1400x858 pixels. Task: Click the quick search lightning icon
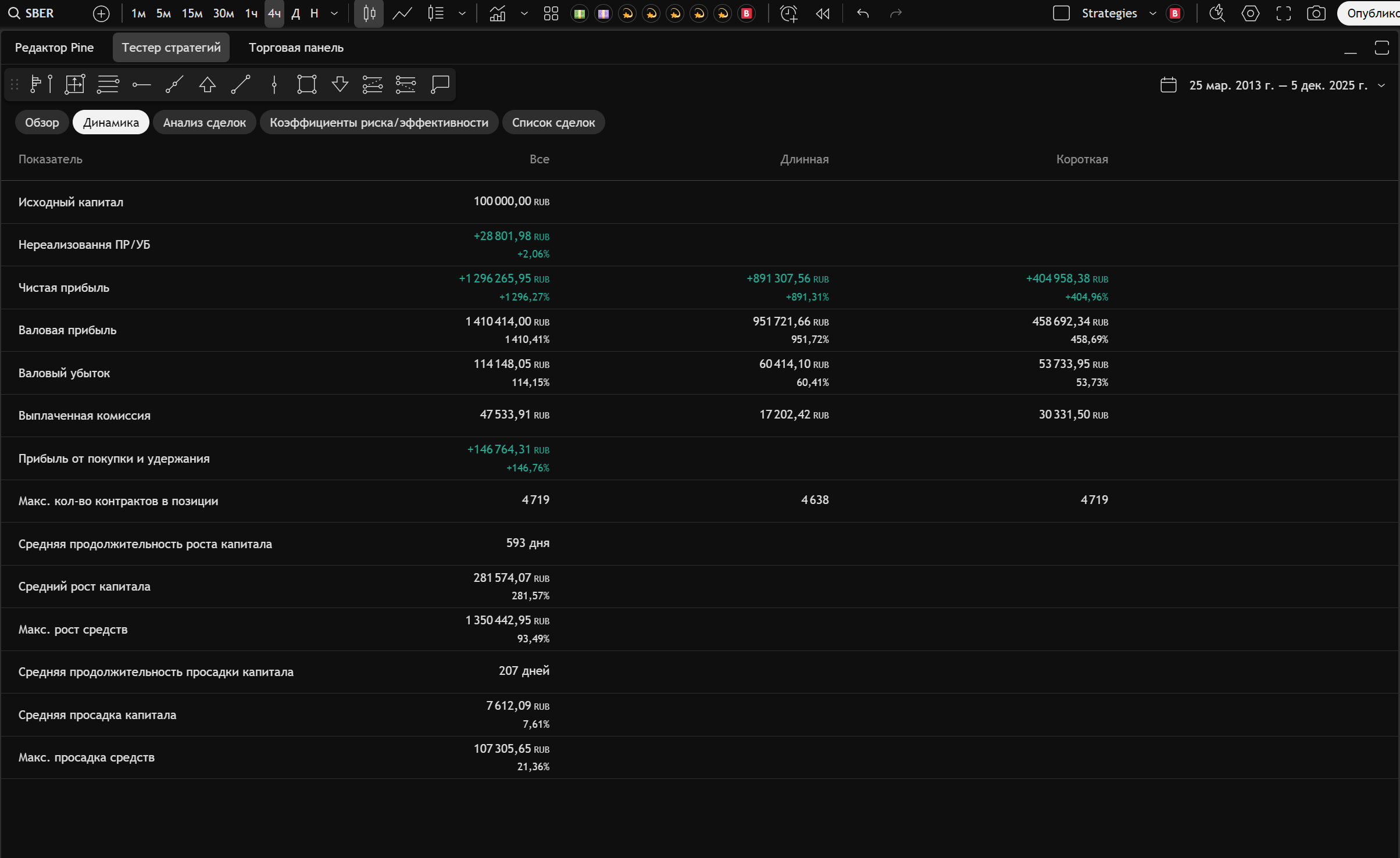(x=1217, y=13)
